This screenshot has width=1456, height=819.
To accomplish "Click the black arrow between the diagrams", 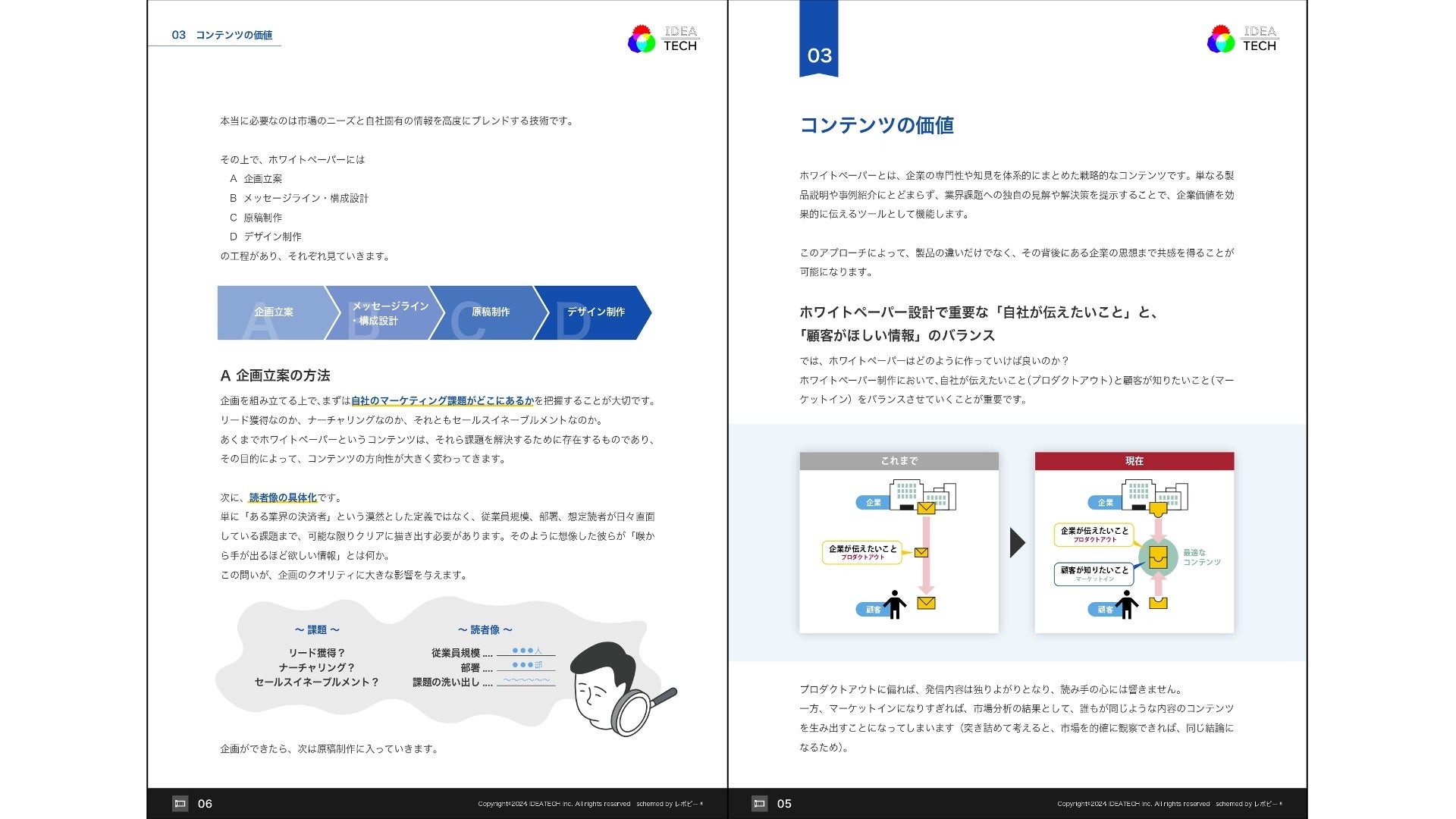I will tap(1017, 542).
